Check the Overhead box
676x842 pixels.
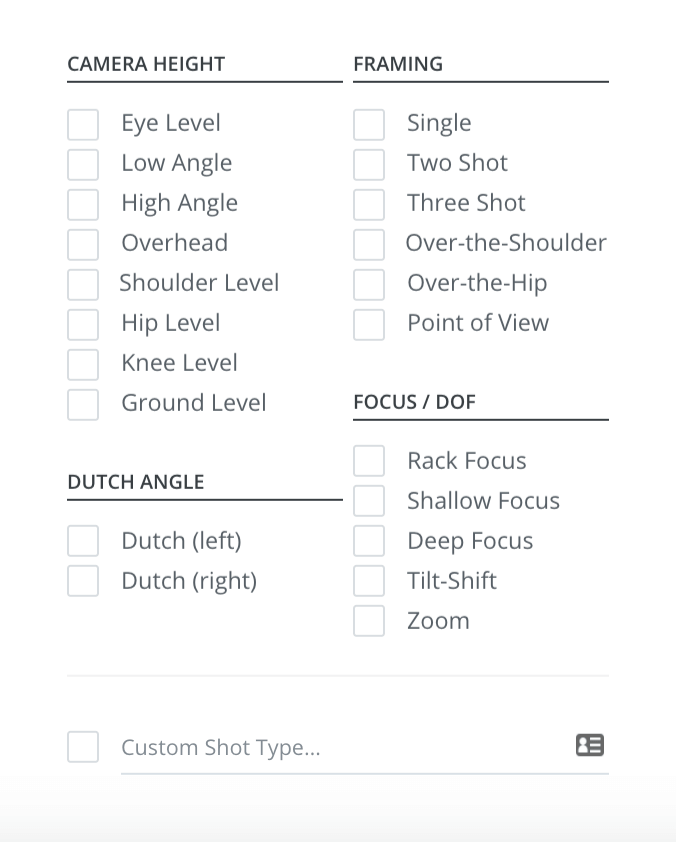pos(83,244)
